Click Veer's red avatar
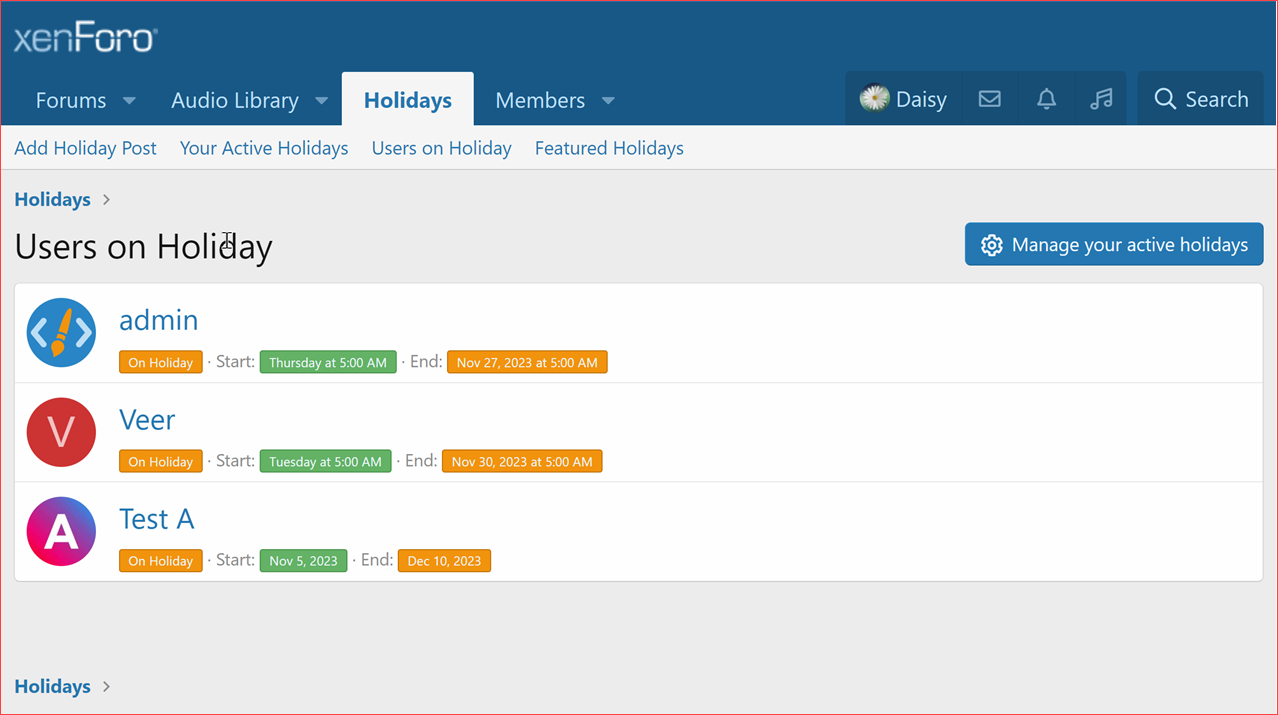 [x=61, y=432]
